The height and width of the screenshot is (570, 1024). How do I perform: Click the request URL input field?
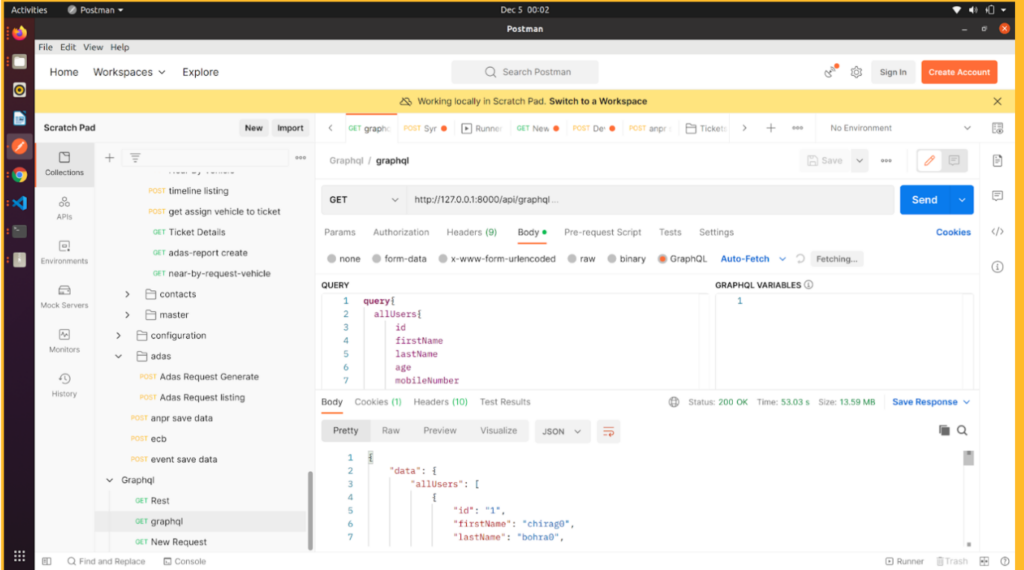650,200
